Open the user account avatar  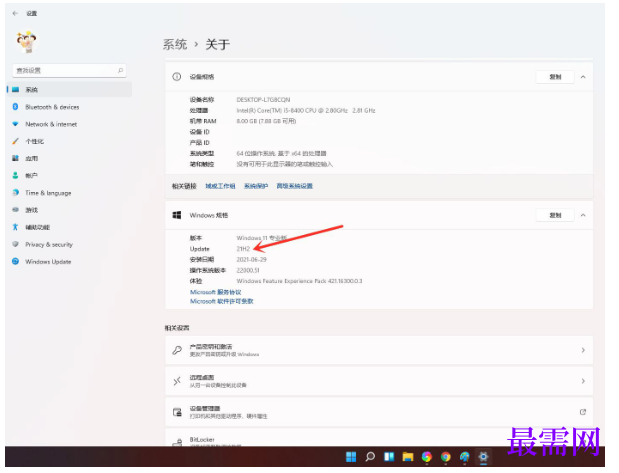[26, 42]
